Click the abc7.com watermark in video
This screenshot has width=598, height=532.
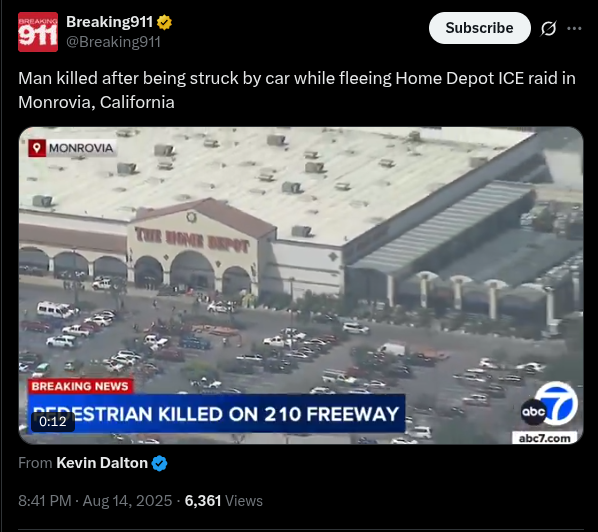[545, 438]
